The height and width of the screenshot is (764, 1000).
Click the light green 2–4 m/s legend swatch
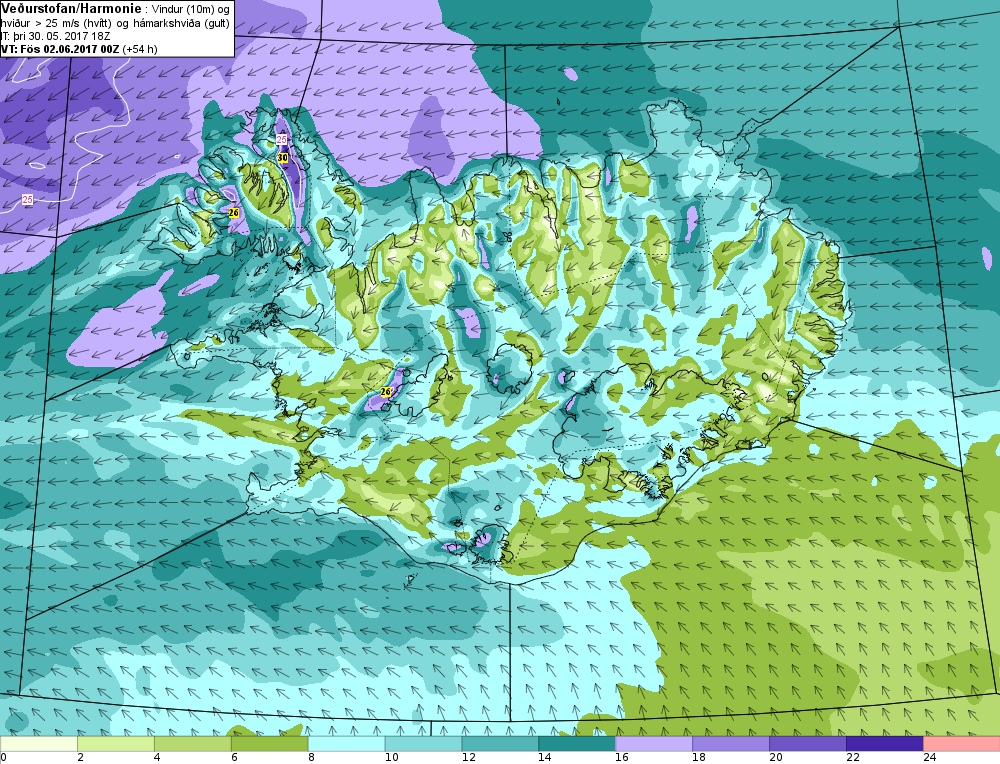pos(115,744)
